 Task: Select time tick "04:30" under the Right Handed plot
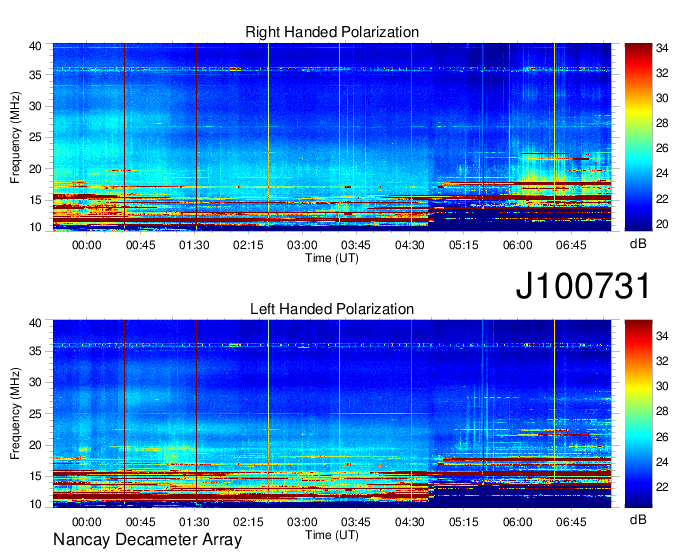pos(409,245)
